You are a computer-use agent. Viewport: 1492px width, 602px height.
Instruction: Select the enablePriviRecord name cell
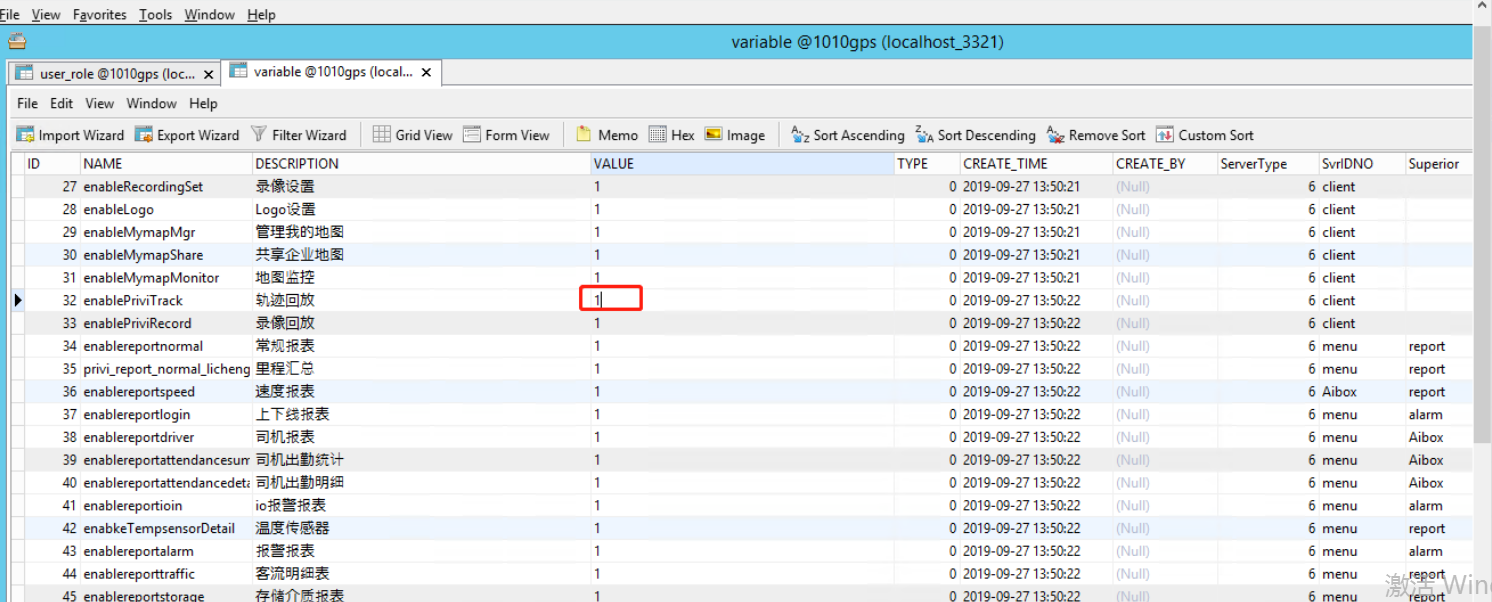(x=166, y=323)
